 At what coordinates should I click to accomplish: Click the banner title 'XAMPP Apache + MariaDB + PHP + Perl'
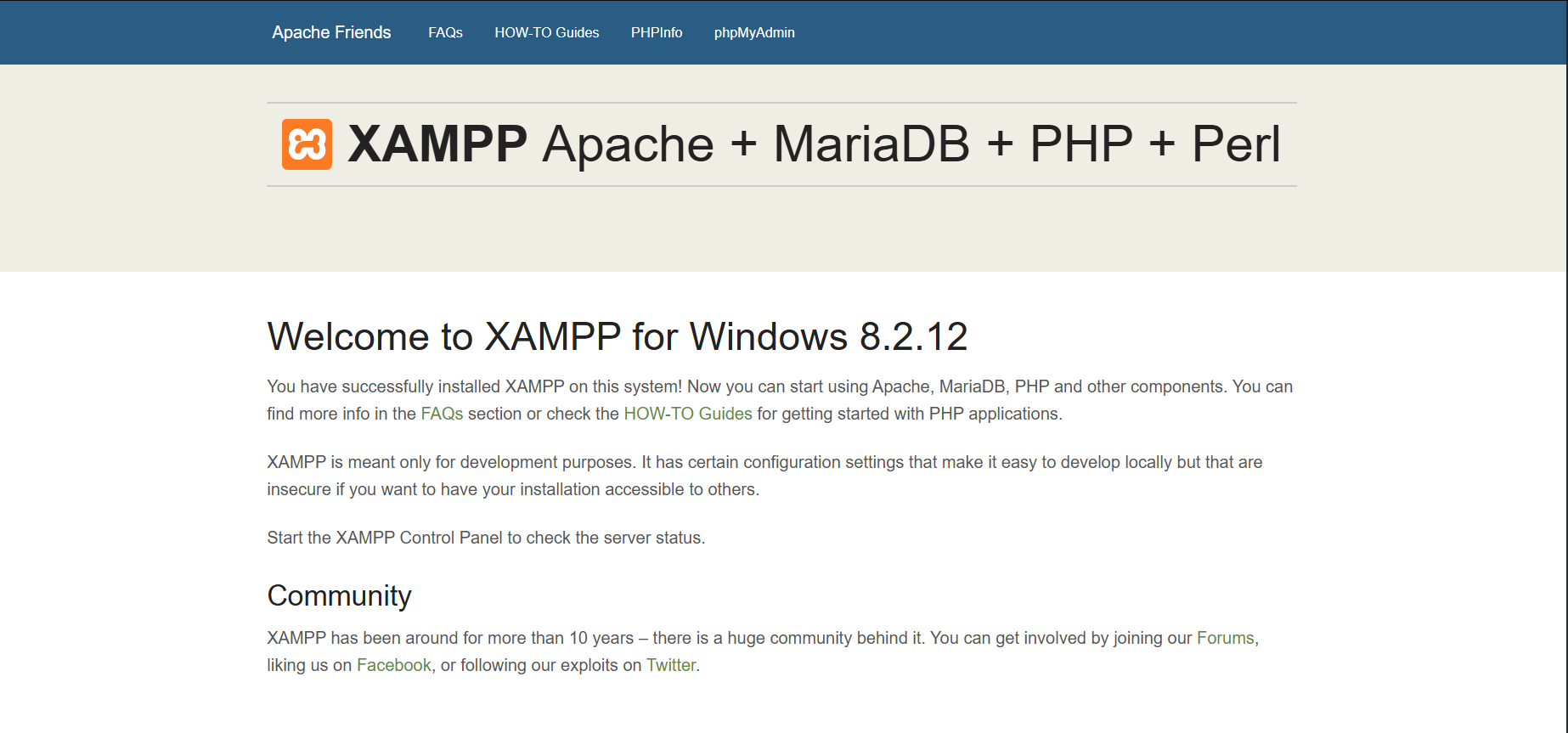point(813,144)
